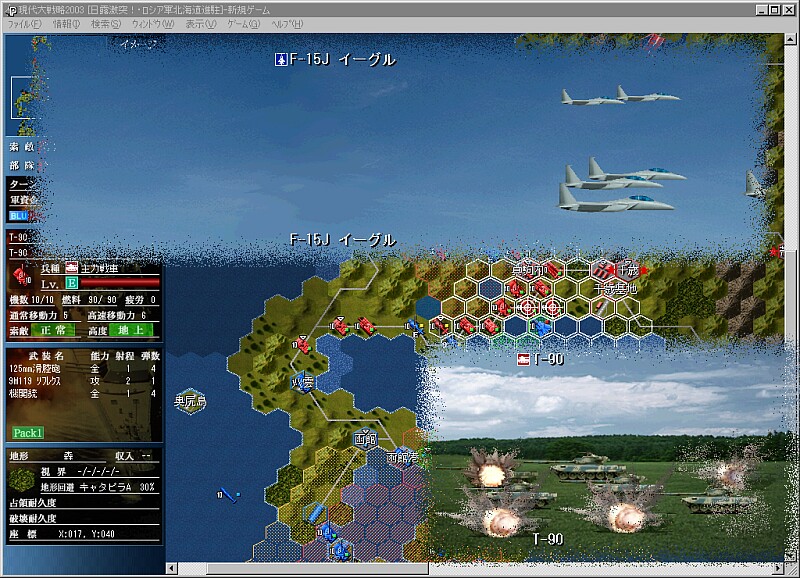Click the forest terrain icon in the terrain panel

[x=22, y=480]
